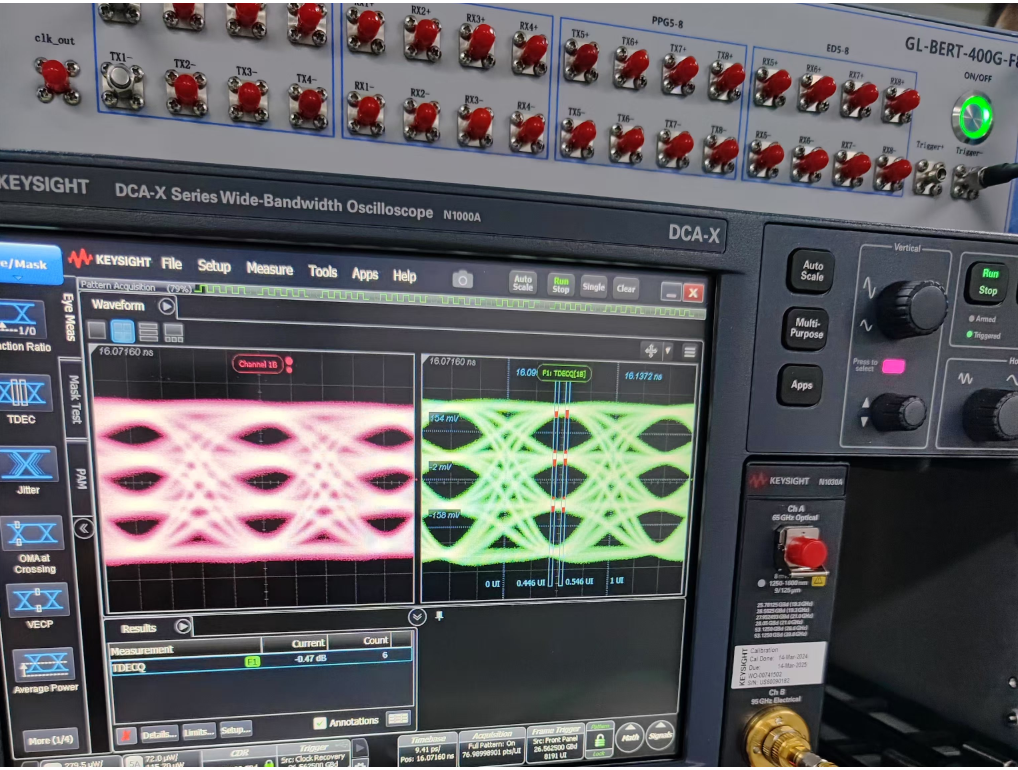Screen dimensions: 1018x770
Task: Open the Measure menu
Action: [269, 269]
